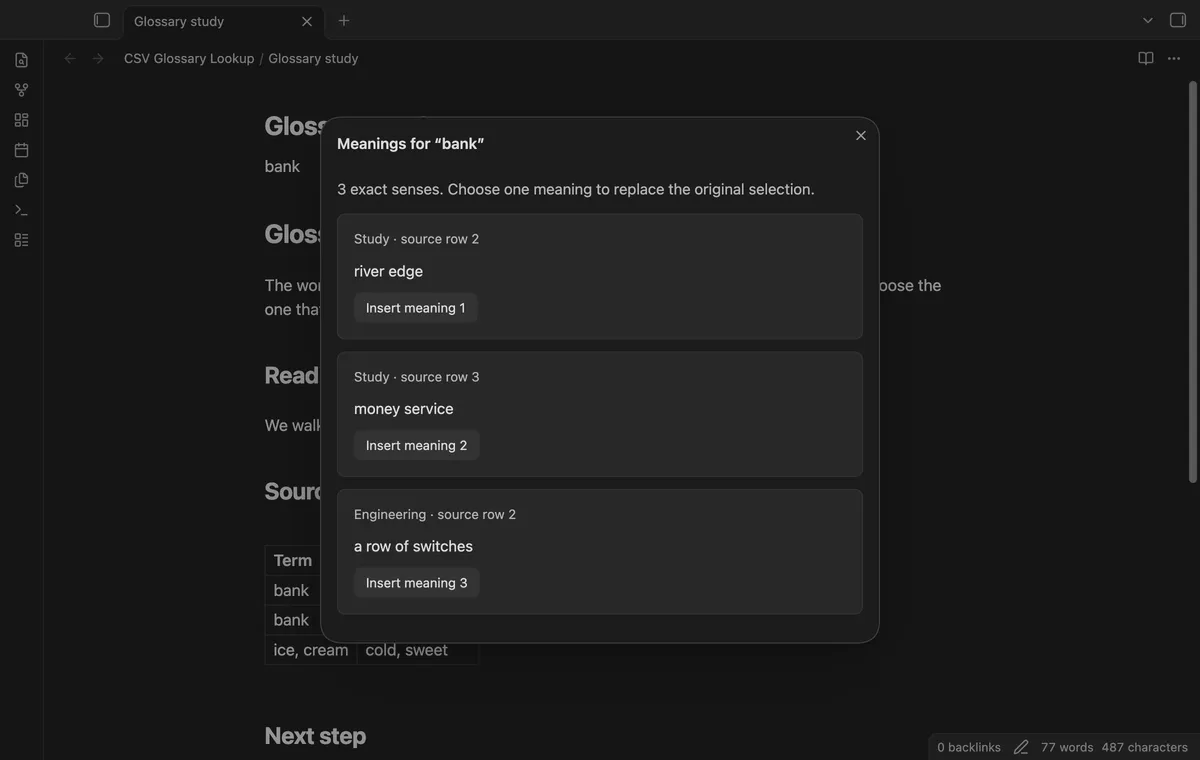Click the vertical scrollbar of the note
1200x760 pixels.
[x=1192, y=280]
